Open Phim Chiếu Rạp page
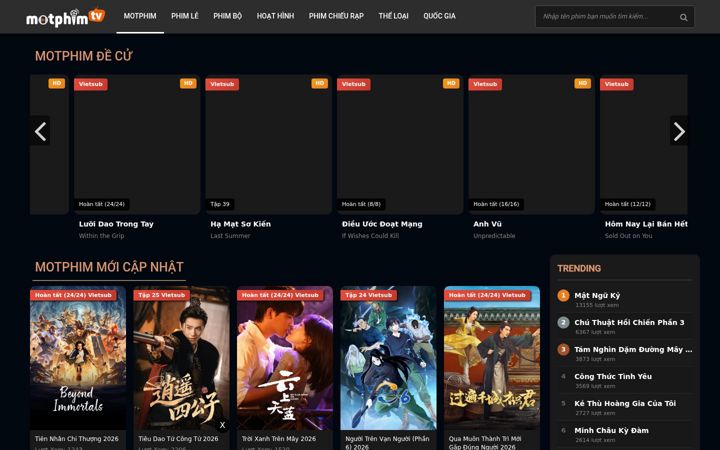This screenshot has height=450, width=720. click(x=336, y=16)
